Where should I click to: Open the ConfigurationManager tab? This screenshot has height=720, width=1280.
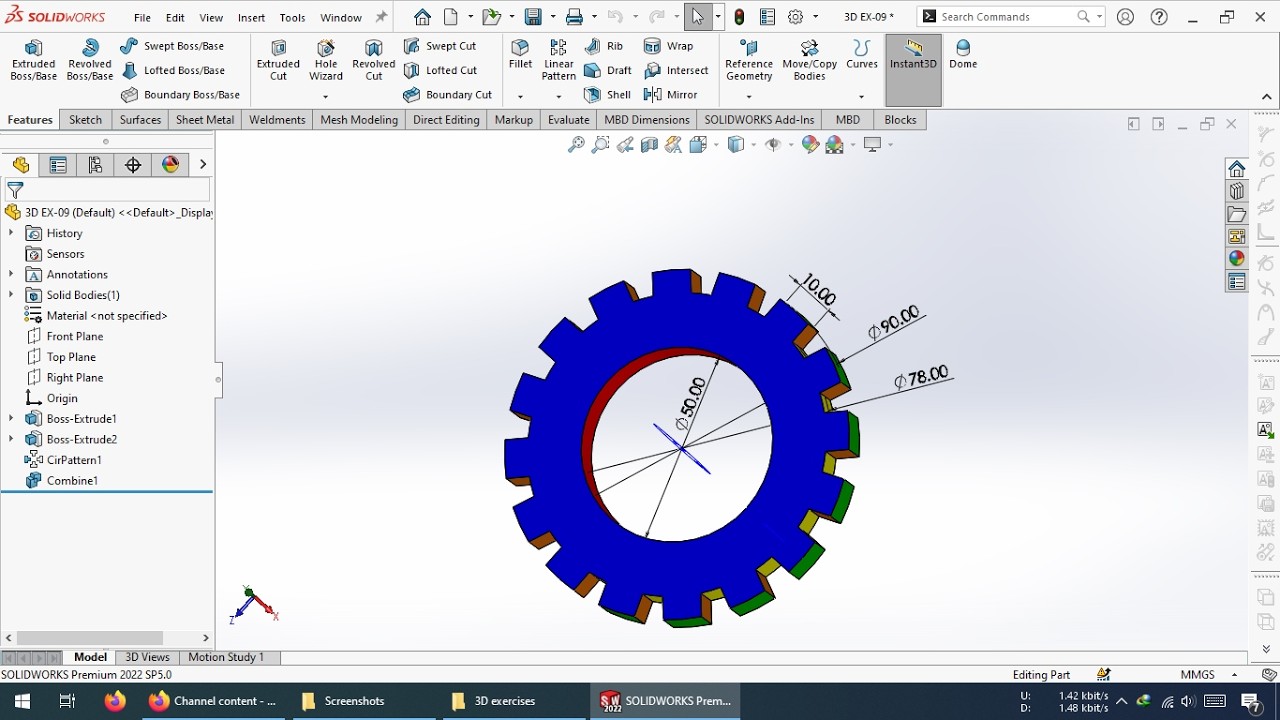96,165
